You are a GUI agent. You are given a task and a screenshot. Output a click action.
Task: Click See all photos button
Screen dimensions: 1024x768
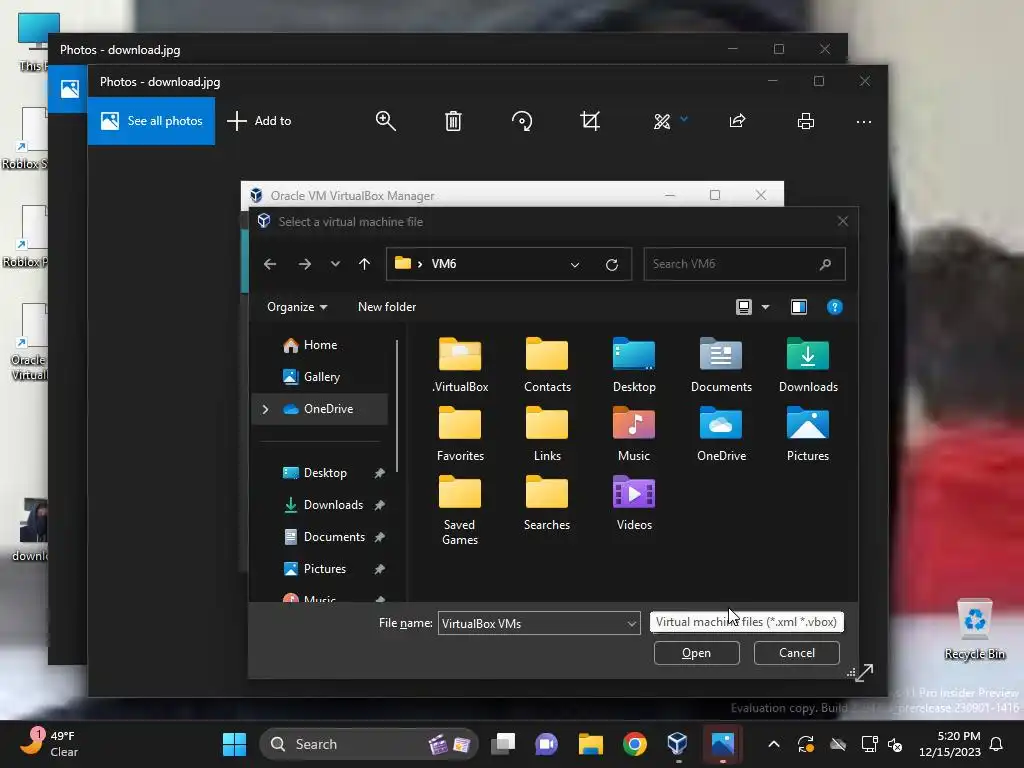click(151, 121)
